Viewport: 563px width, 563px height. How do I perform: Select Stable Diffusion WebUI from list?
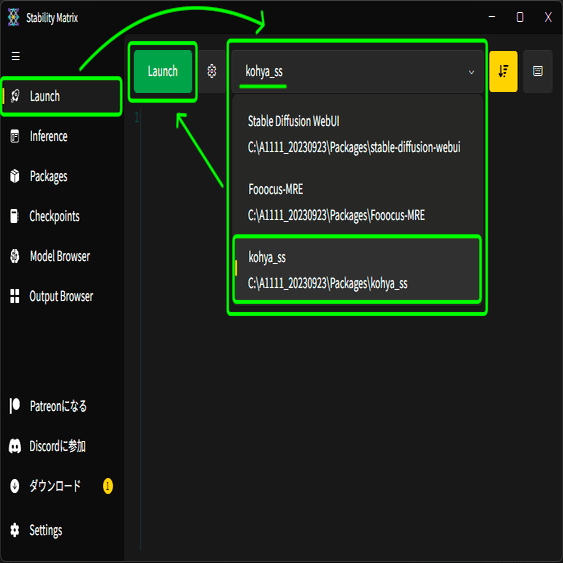point(357,134)
